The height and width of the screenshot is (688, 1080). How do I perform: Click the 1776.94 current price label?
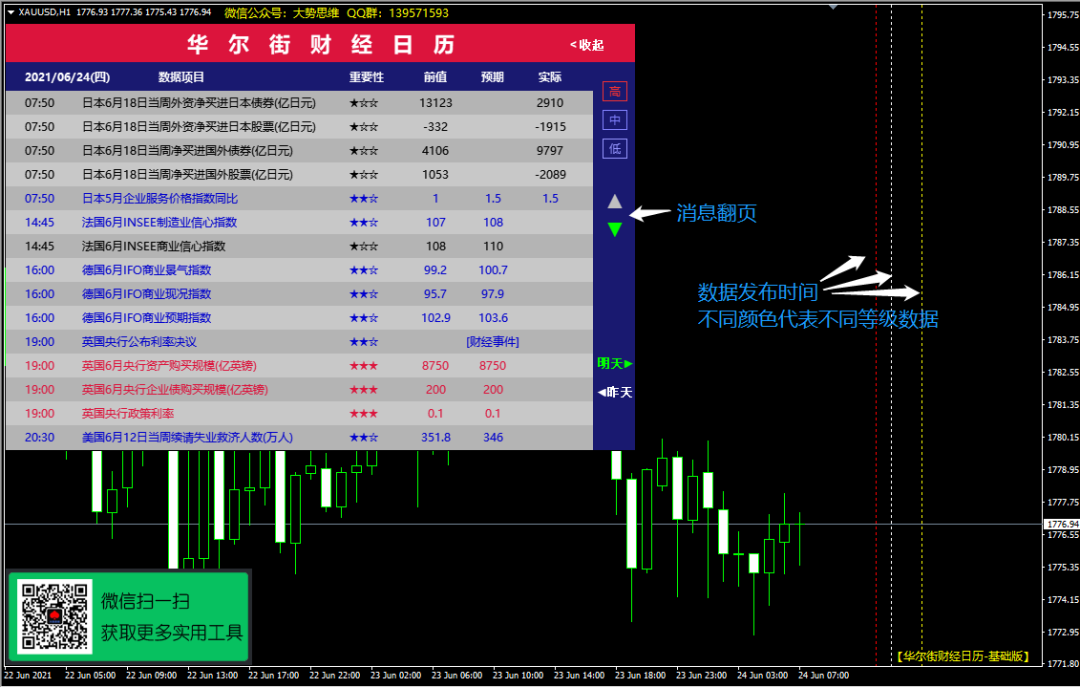coord(1061,524)
